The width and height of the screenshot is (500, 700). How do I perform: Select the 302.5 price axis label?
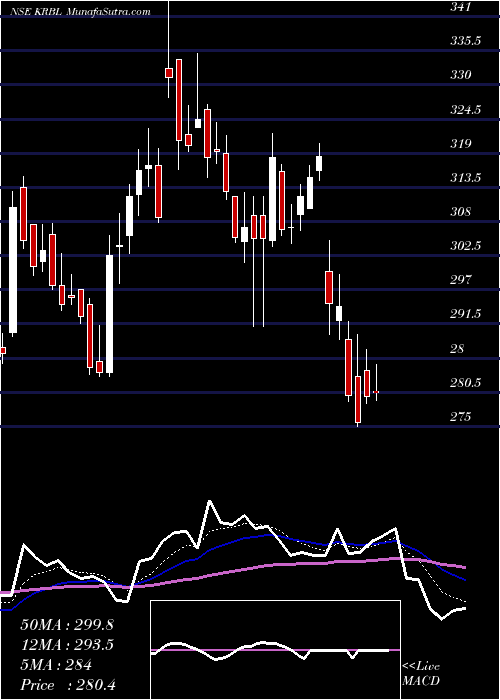coord(466,246)
